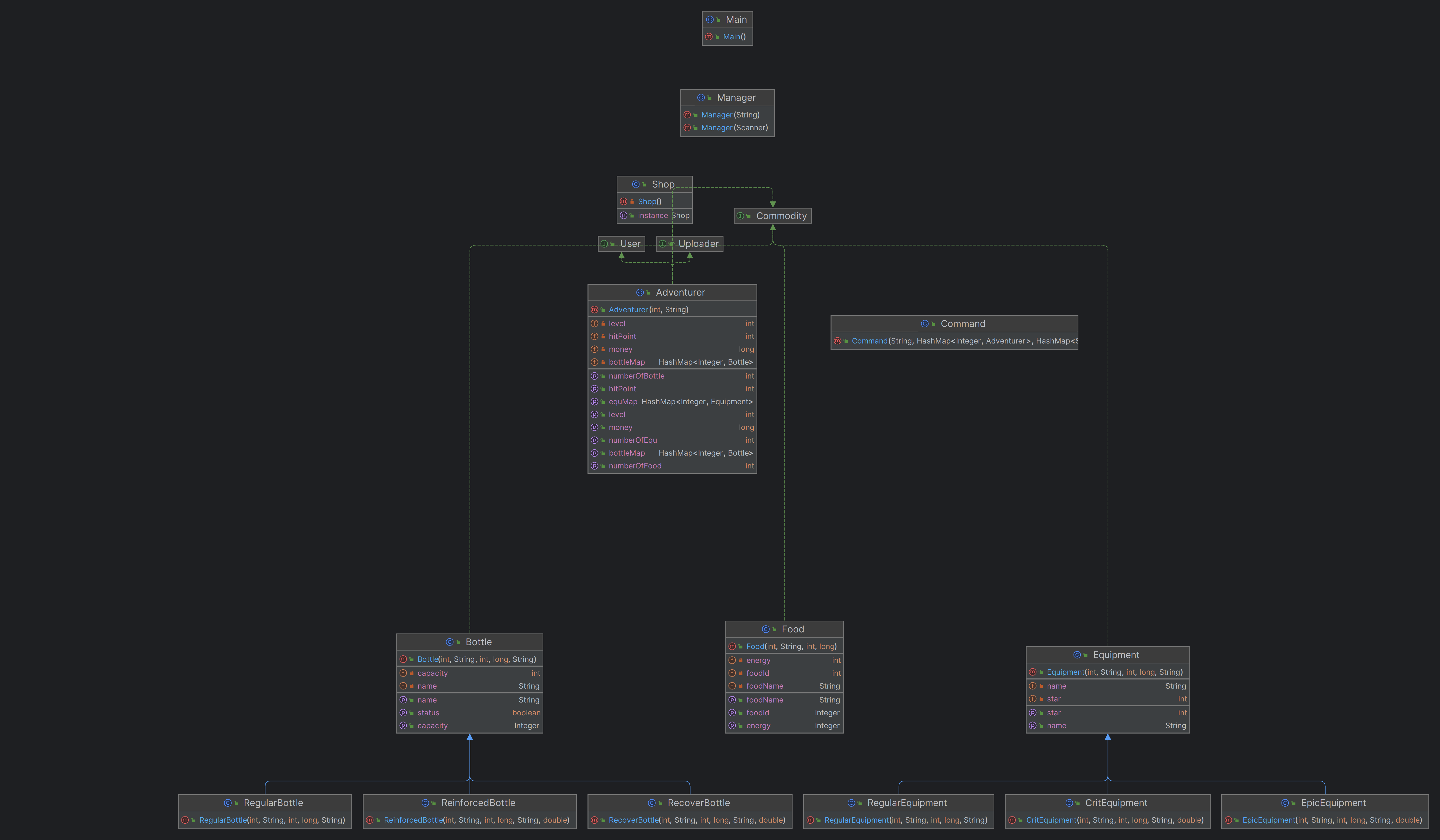Screen dimensions: 1440x840
Task: Click the field icon next to Adventurer bottleMap
Action: coord(594,362)
